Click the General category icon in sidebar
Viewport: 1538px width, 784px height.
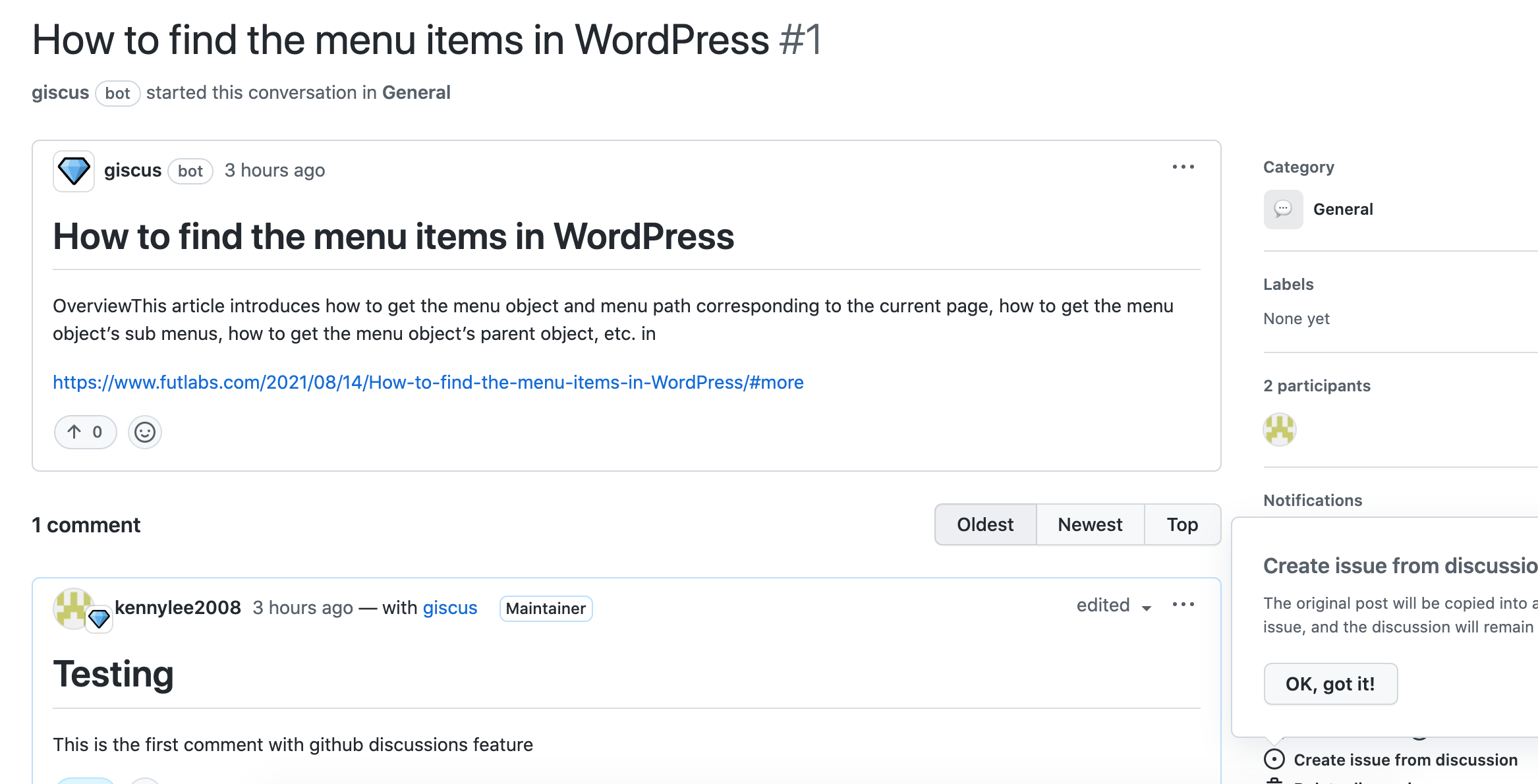pyautogui.click(x=1283, y=210)
